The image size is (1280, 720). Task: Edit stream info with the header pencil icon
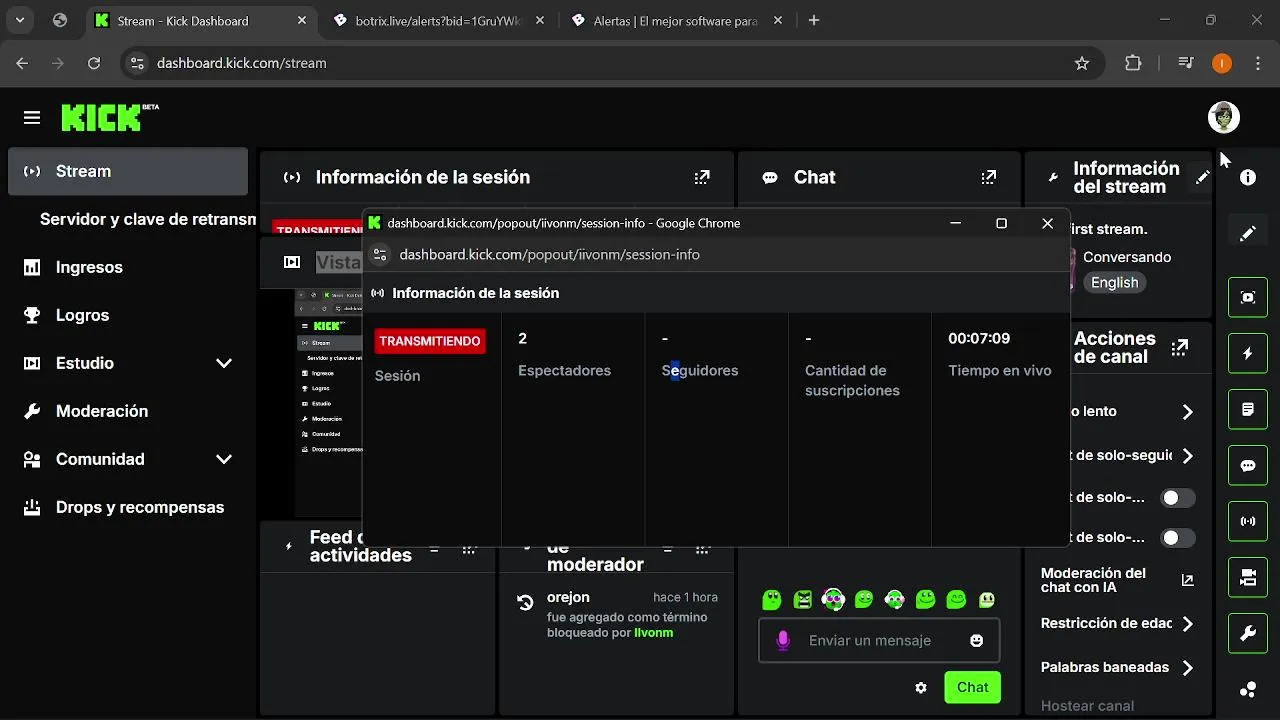tap(1203, 177)
